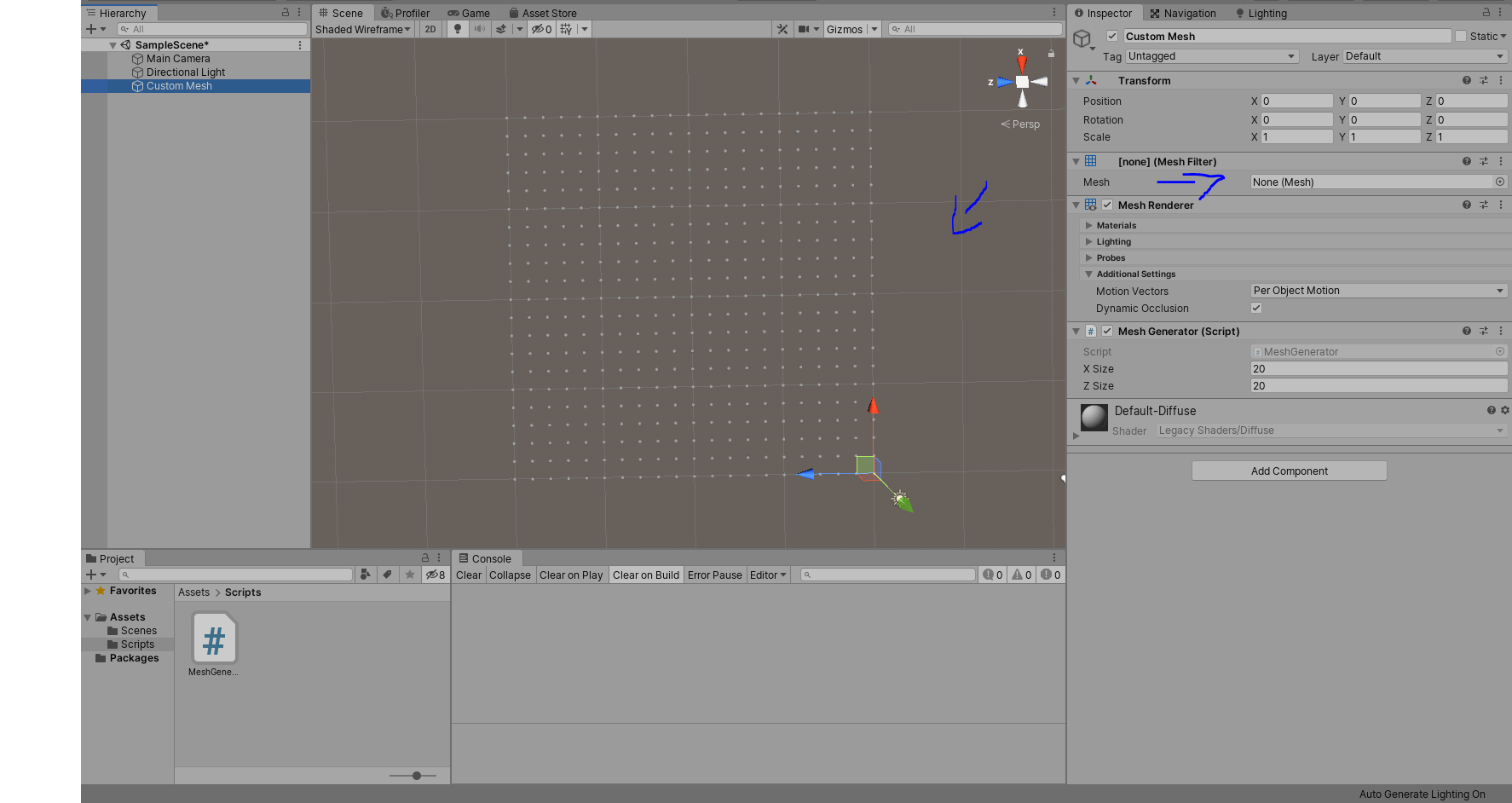The width and height of the screenshot is (1512, 803).
Task: Open Mesh Filter presets icon
Action: pyautogui.click(x=1484, y=161)
